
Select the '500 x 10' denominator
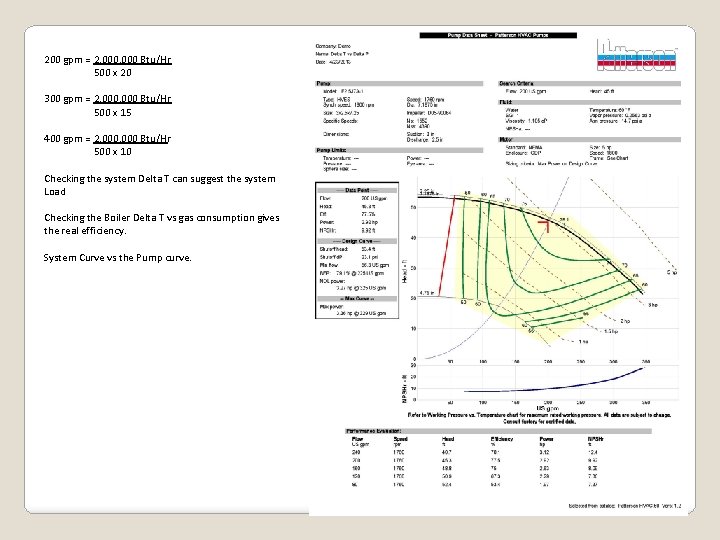(x=113, y=152)
